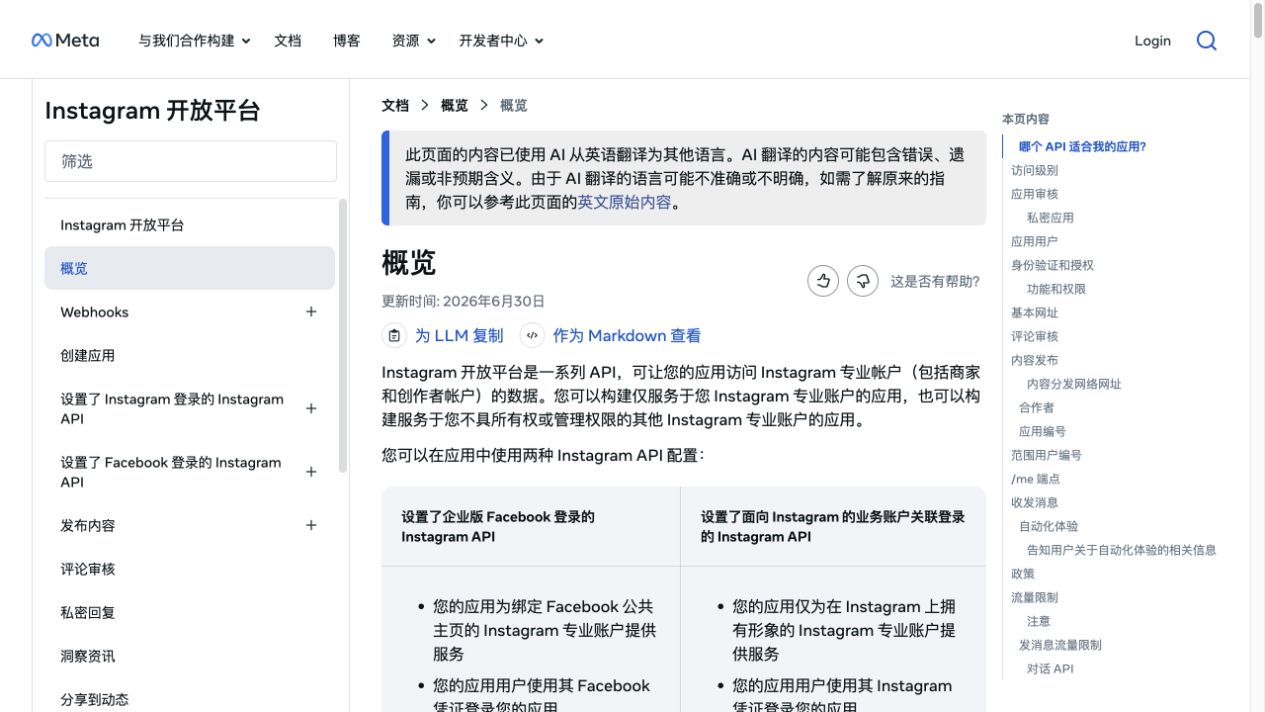Select Webhooks in the sidebar

(x=94, y=312)
